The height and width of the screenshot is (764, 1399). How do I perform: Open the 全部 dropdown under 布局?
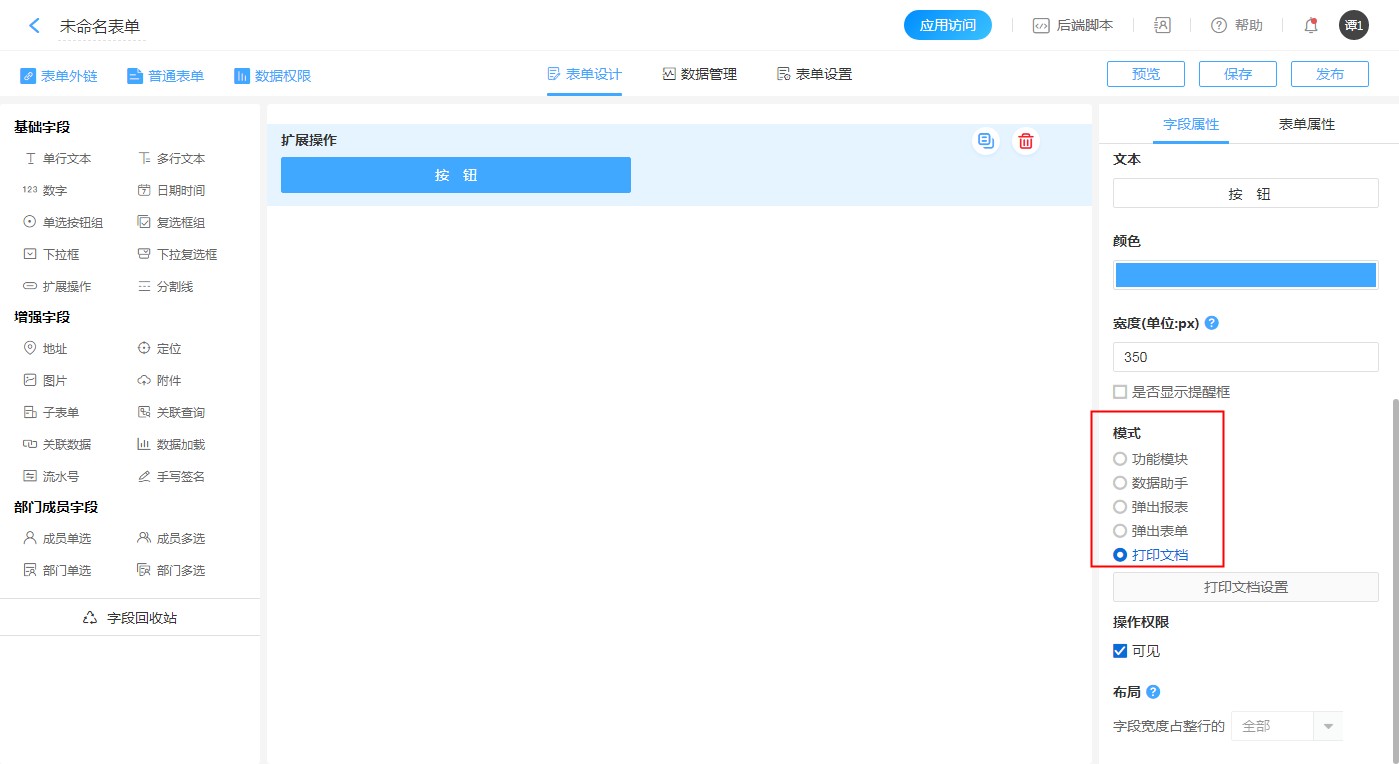(x=1287, y=726)
